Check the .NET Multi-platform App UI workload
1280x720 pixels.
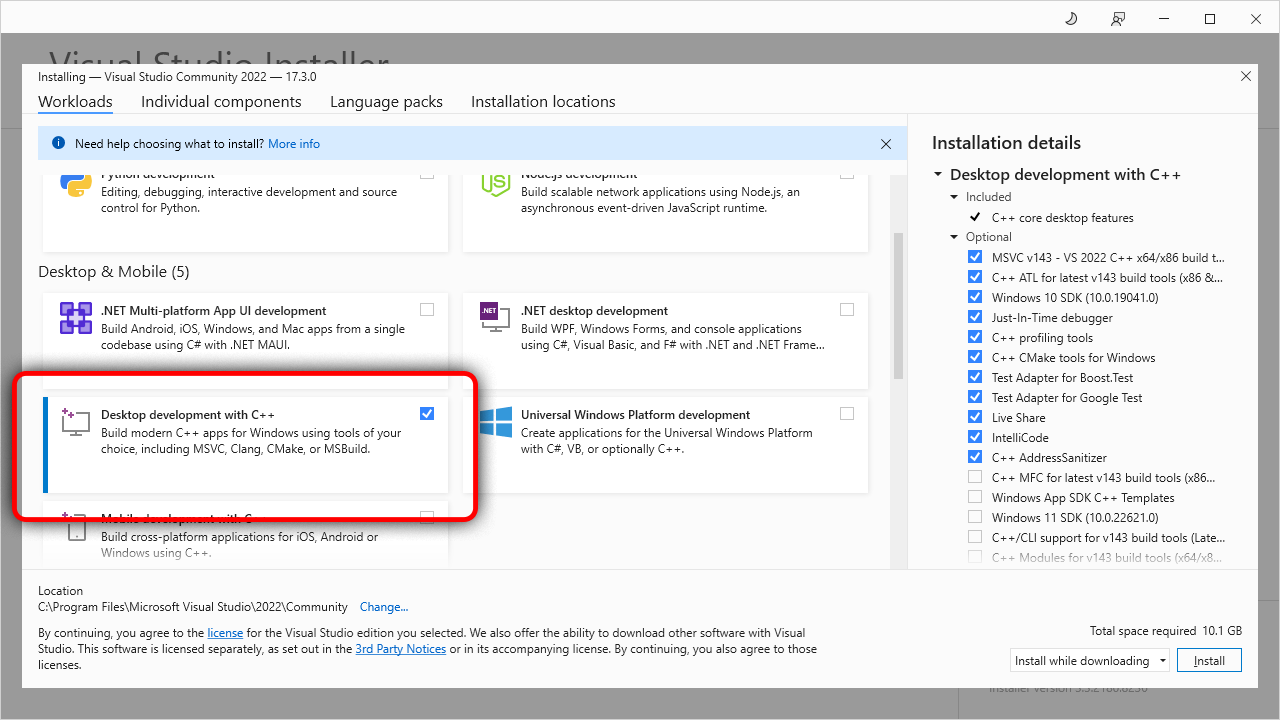point(427,310)
